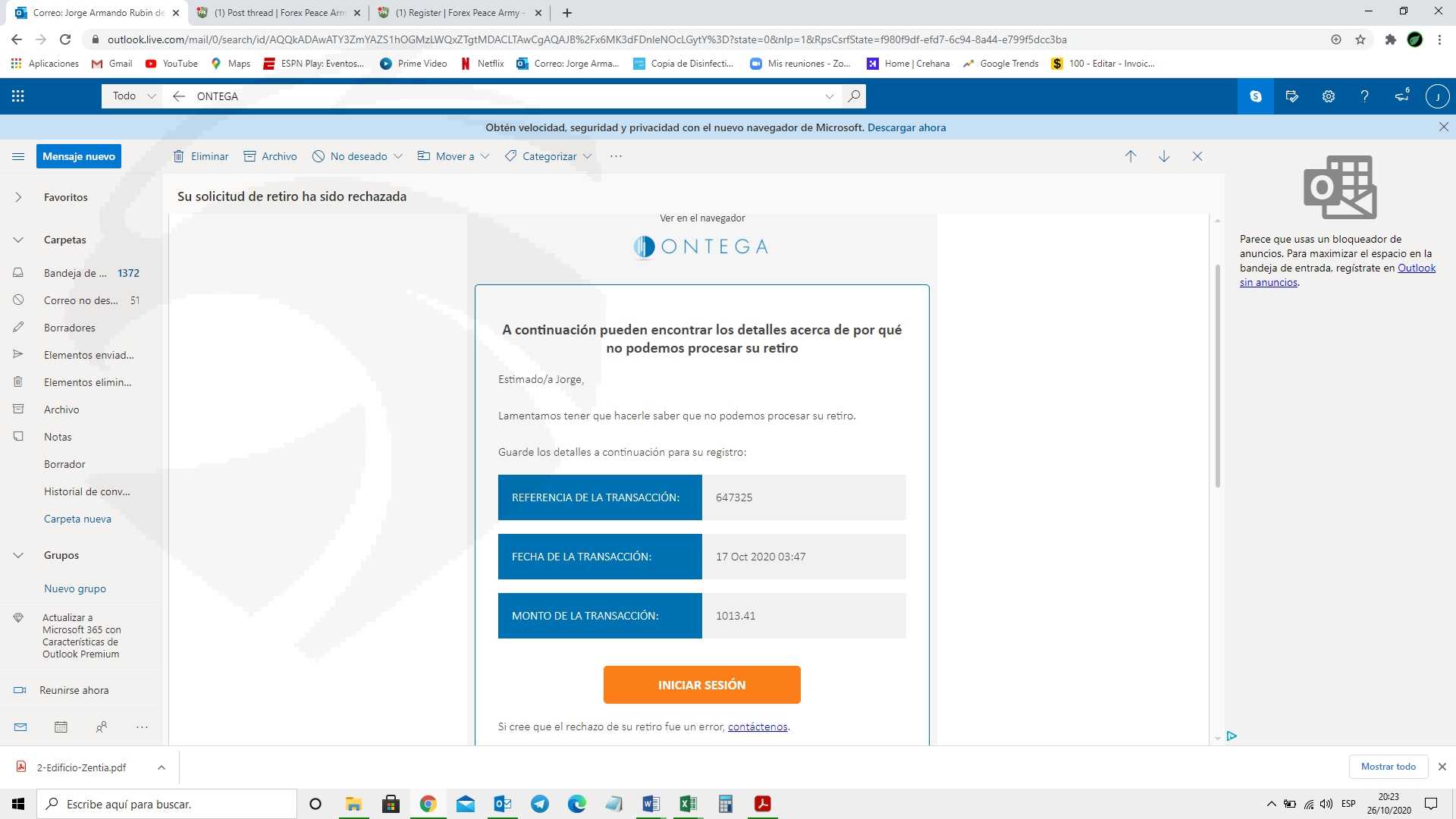
Task: Open the Todo search scope dropdown
Action: (x=133, y=96)
